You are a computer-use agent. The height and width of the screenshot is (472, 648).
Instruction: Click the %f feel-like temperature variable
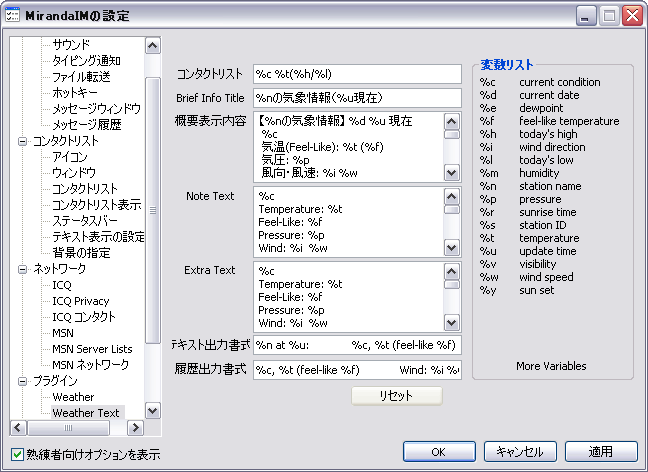pyautogui.click(x=550, y=121)
